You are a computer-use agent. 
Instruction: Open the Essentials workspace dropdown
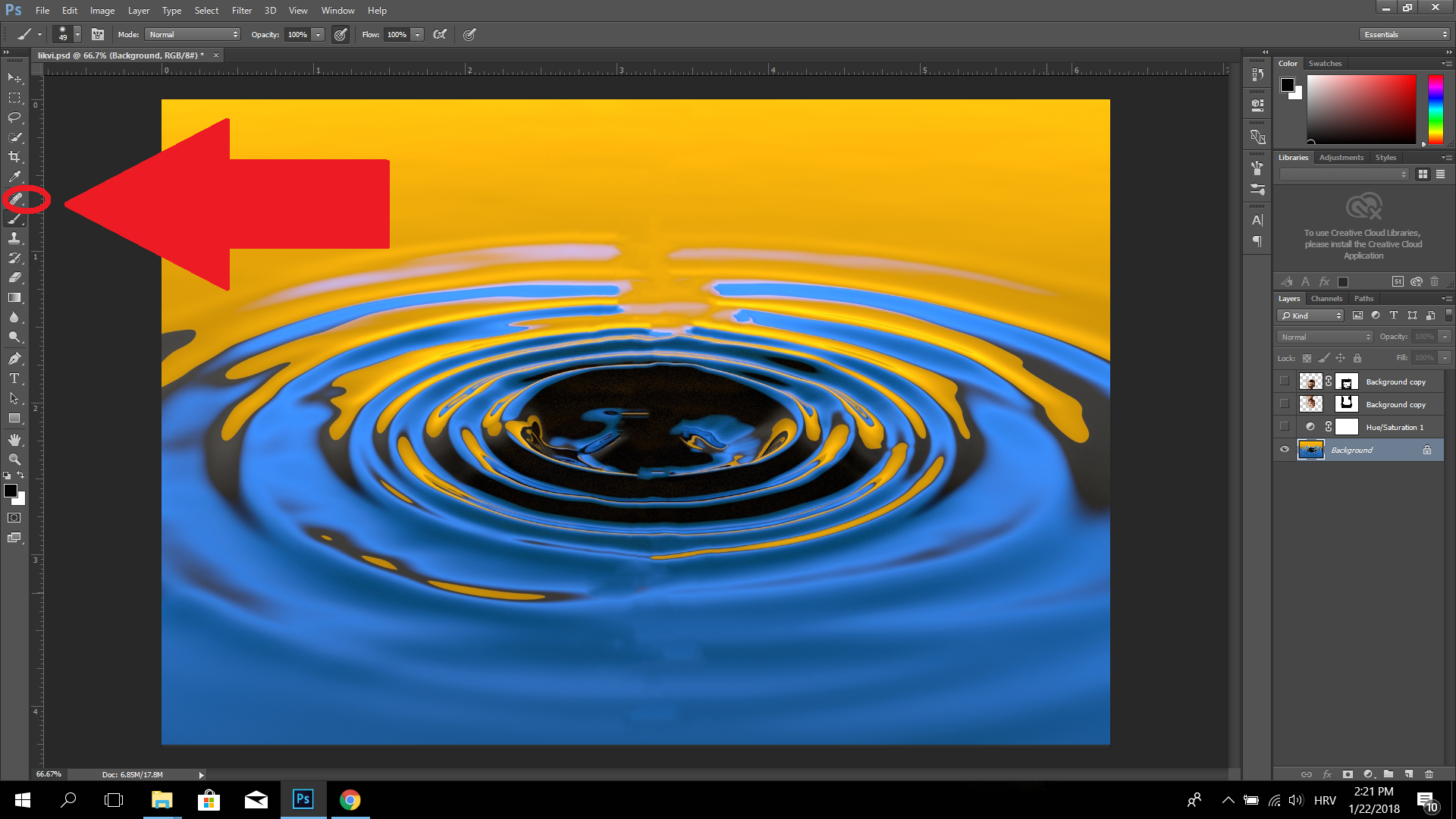(1404, 35)
